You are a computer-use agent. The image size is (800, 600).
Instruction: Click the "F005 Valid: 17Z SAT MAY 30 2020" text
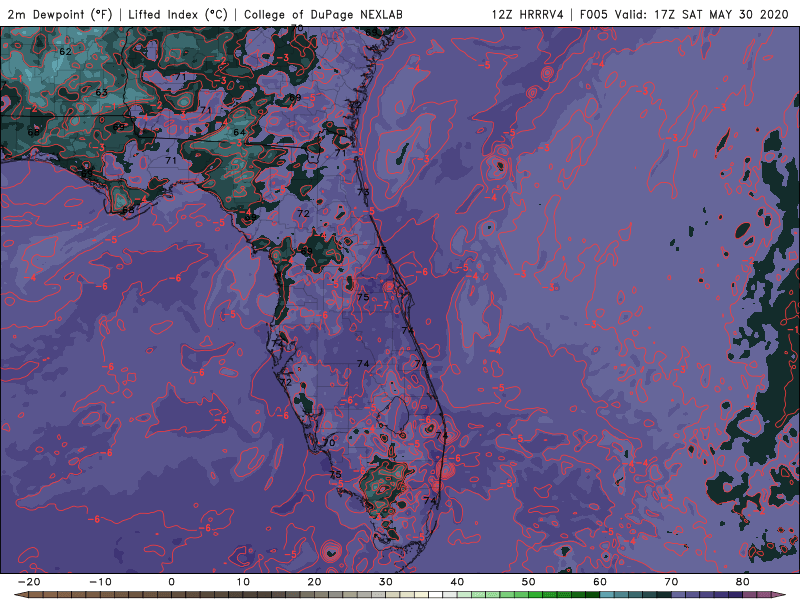coord(684,14)
